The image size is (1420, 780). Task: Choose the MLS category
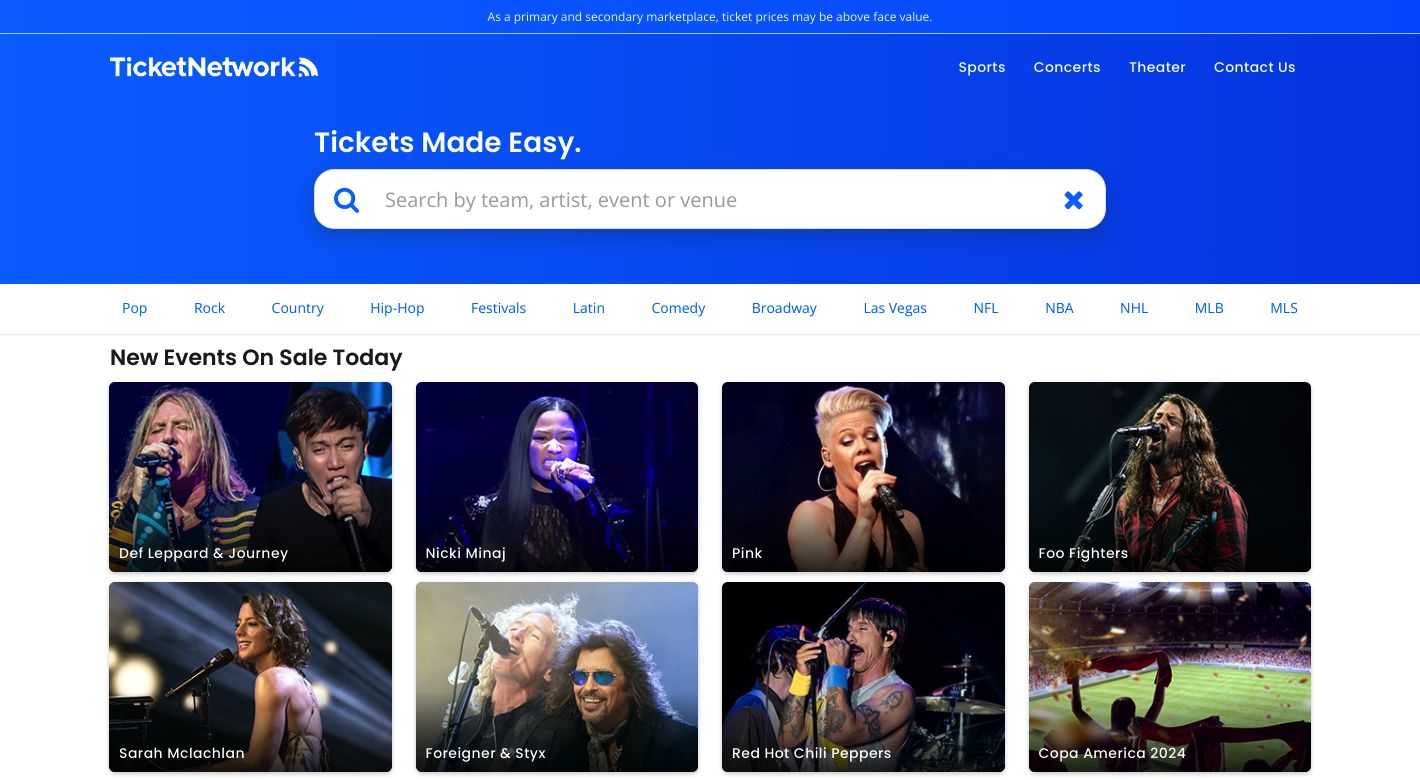pos(1284,308)
